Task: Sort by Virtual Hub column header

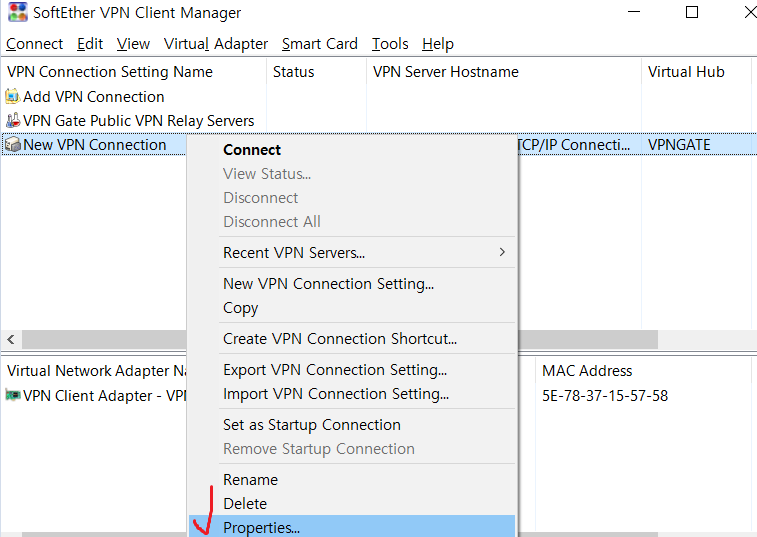Action: tap(696, 72)
